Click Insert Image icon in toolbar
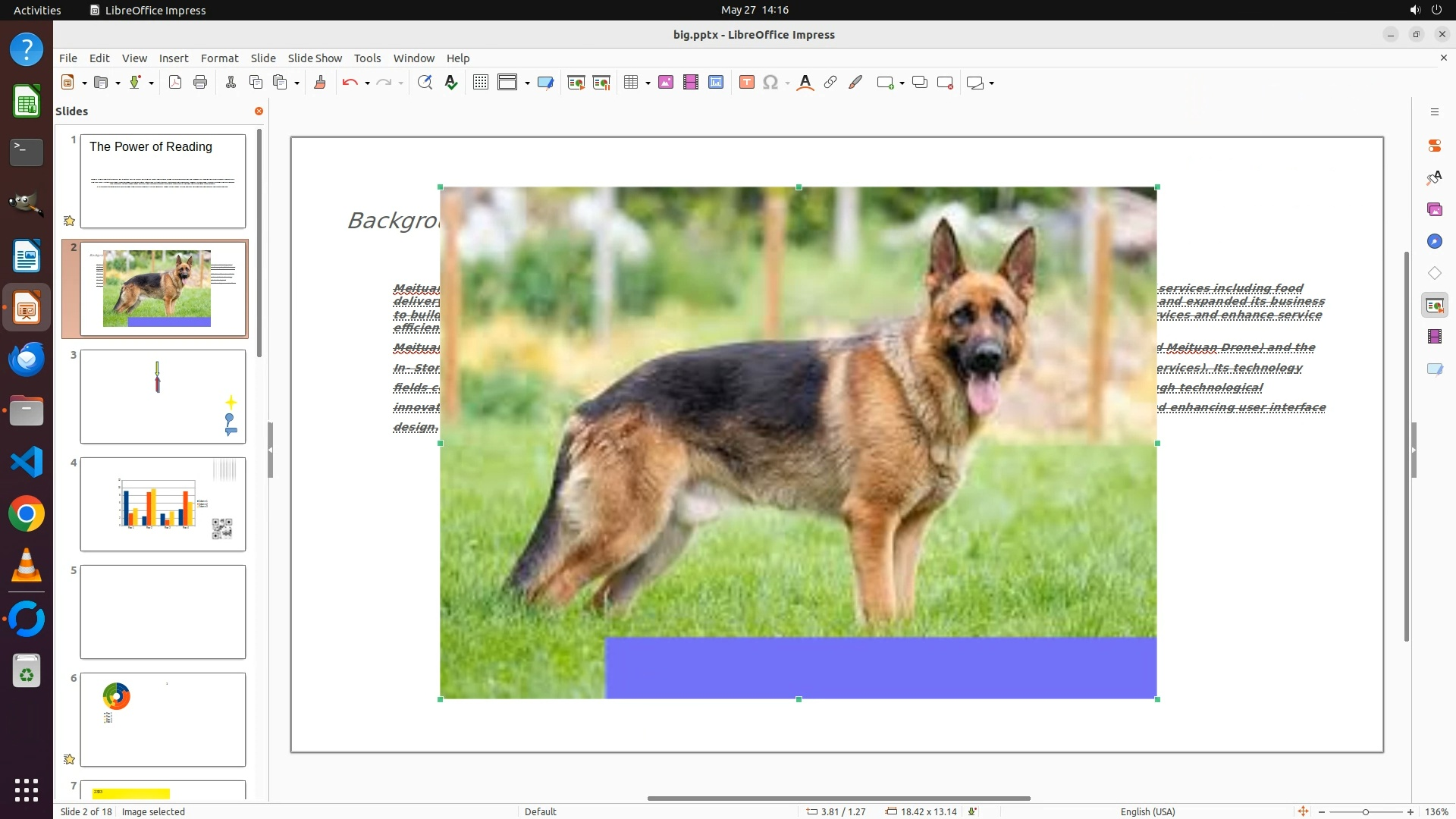 coord(666,83)
